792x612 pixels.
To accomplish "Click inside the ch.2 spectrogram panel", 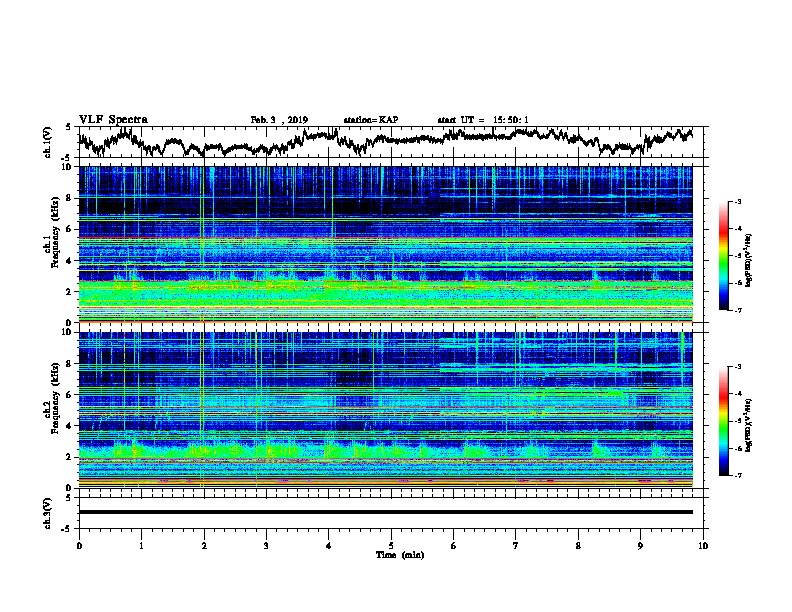I will pyautogui.click(x=385, y=410).
